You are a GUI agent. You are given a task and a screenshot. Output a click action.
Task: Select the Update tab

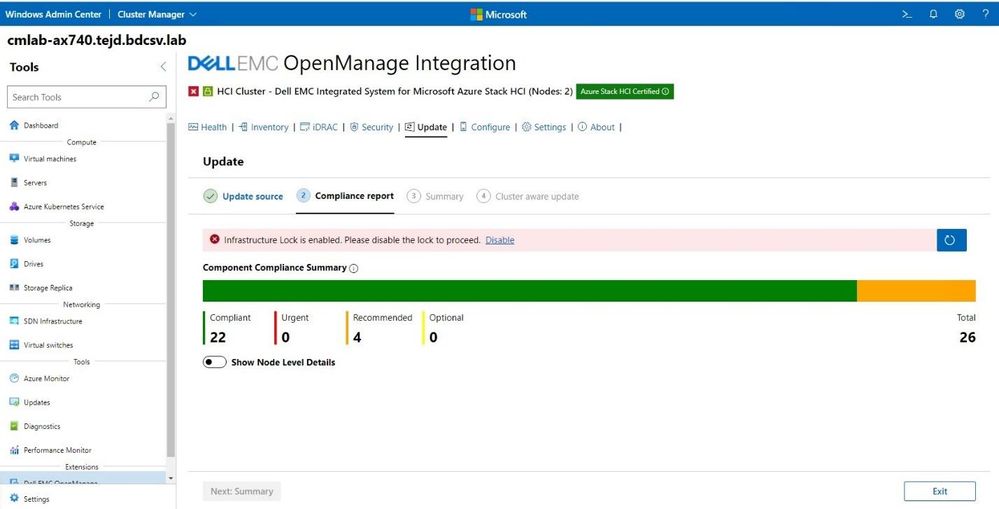coord(426,127)
